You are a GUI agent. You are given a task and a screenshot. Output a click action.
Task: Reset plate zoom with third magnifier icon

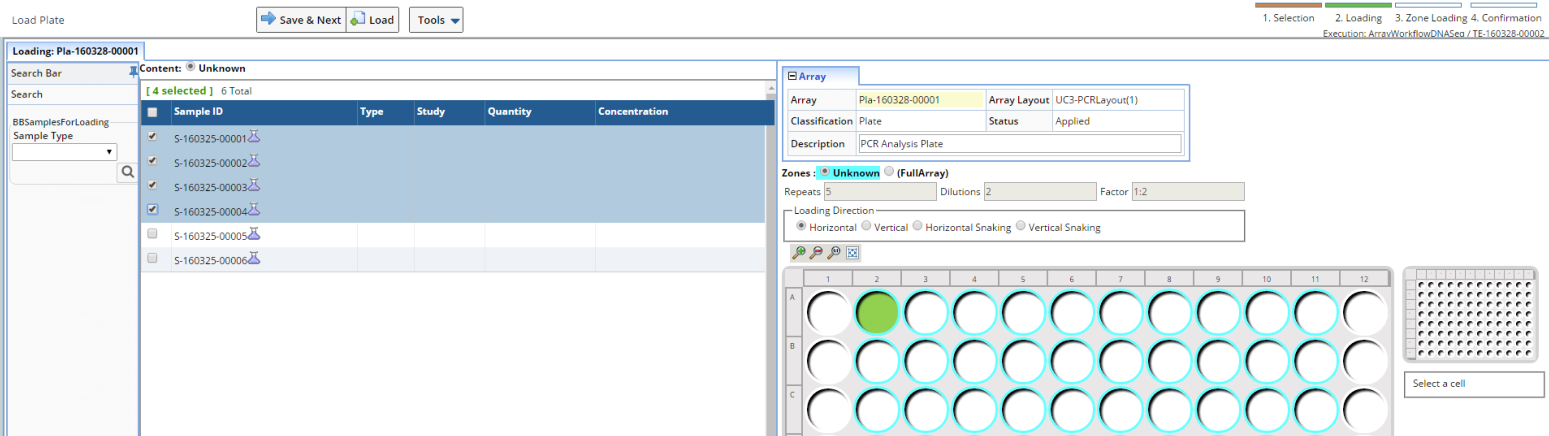click(834, 253)
